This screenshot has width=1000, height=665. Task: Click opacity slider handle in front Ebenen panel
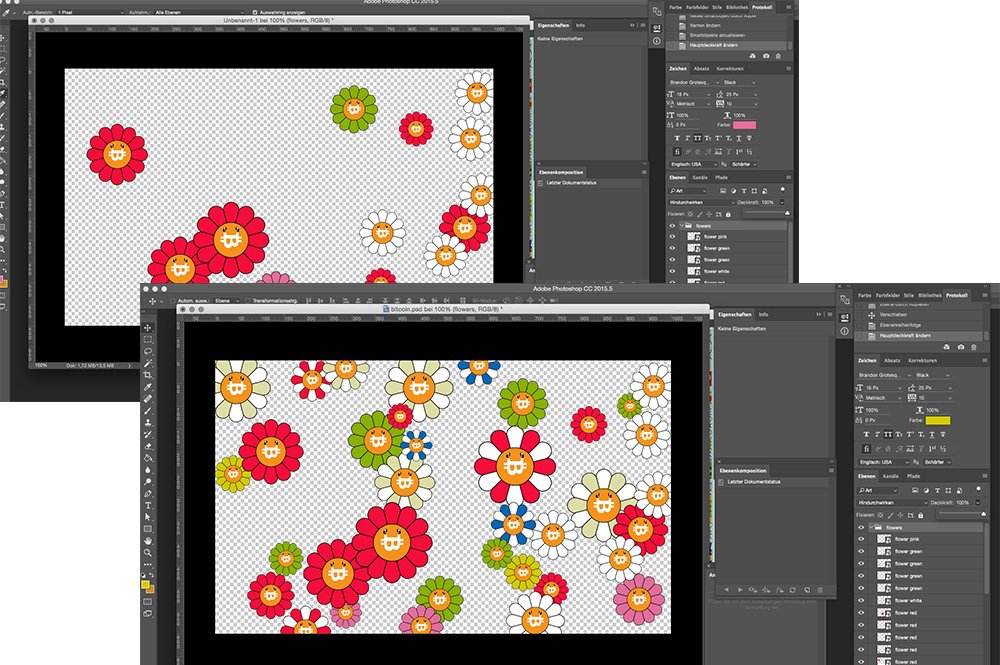click(984, 513)
